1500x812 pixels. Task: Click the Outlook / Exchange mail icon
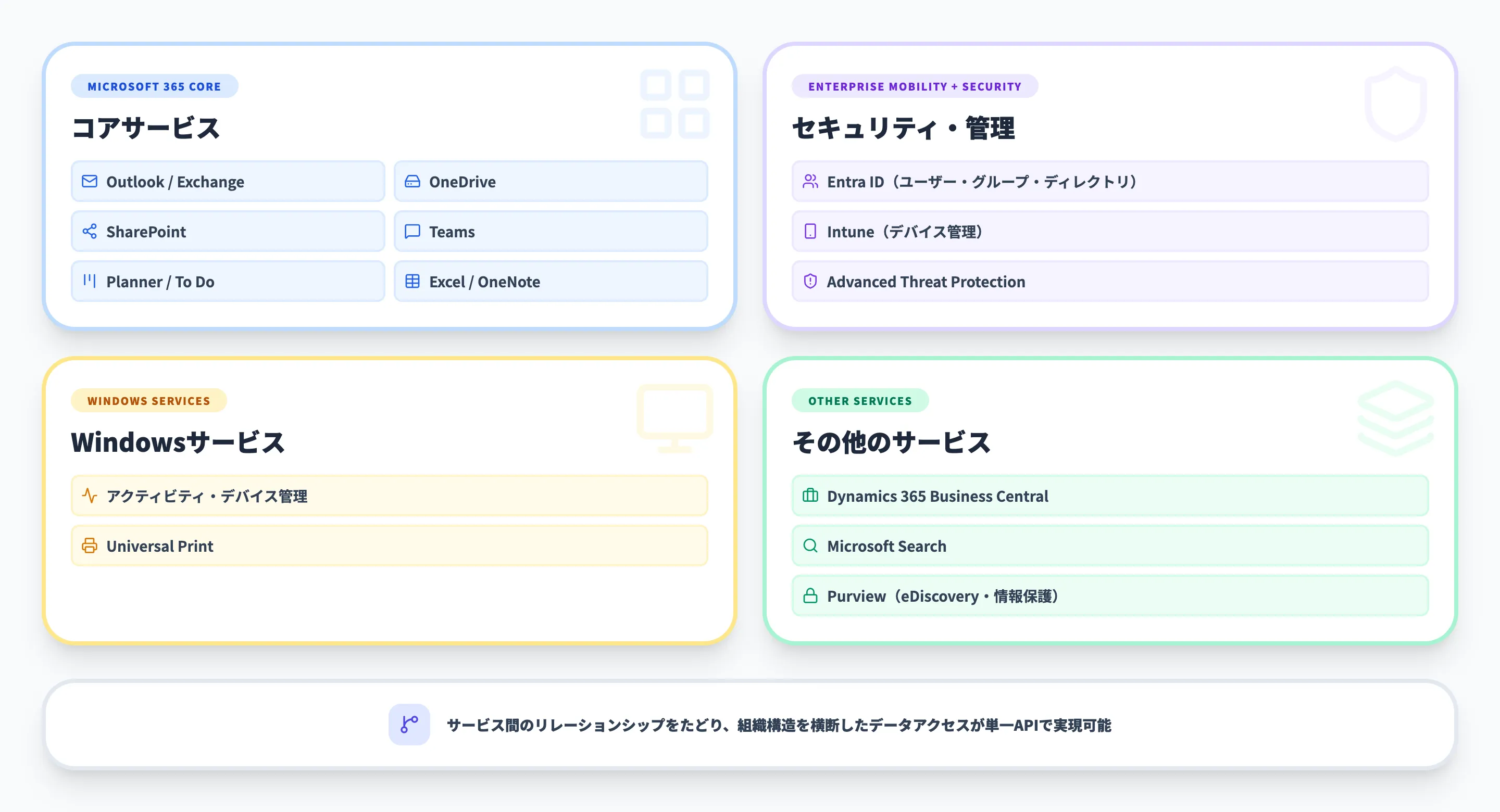(90, 181)
